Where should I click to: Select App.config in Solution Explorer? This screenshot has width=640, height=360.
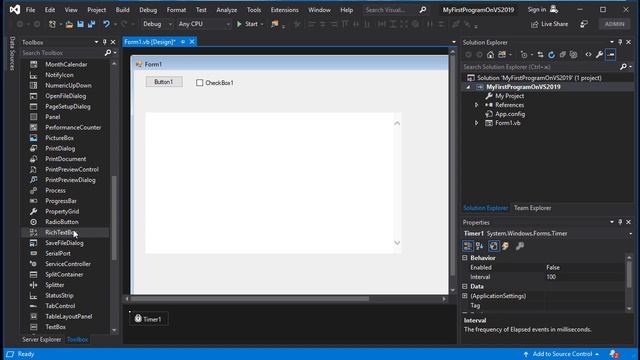tap(510, 114)
